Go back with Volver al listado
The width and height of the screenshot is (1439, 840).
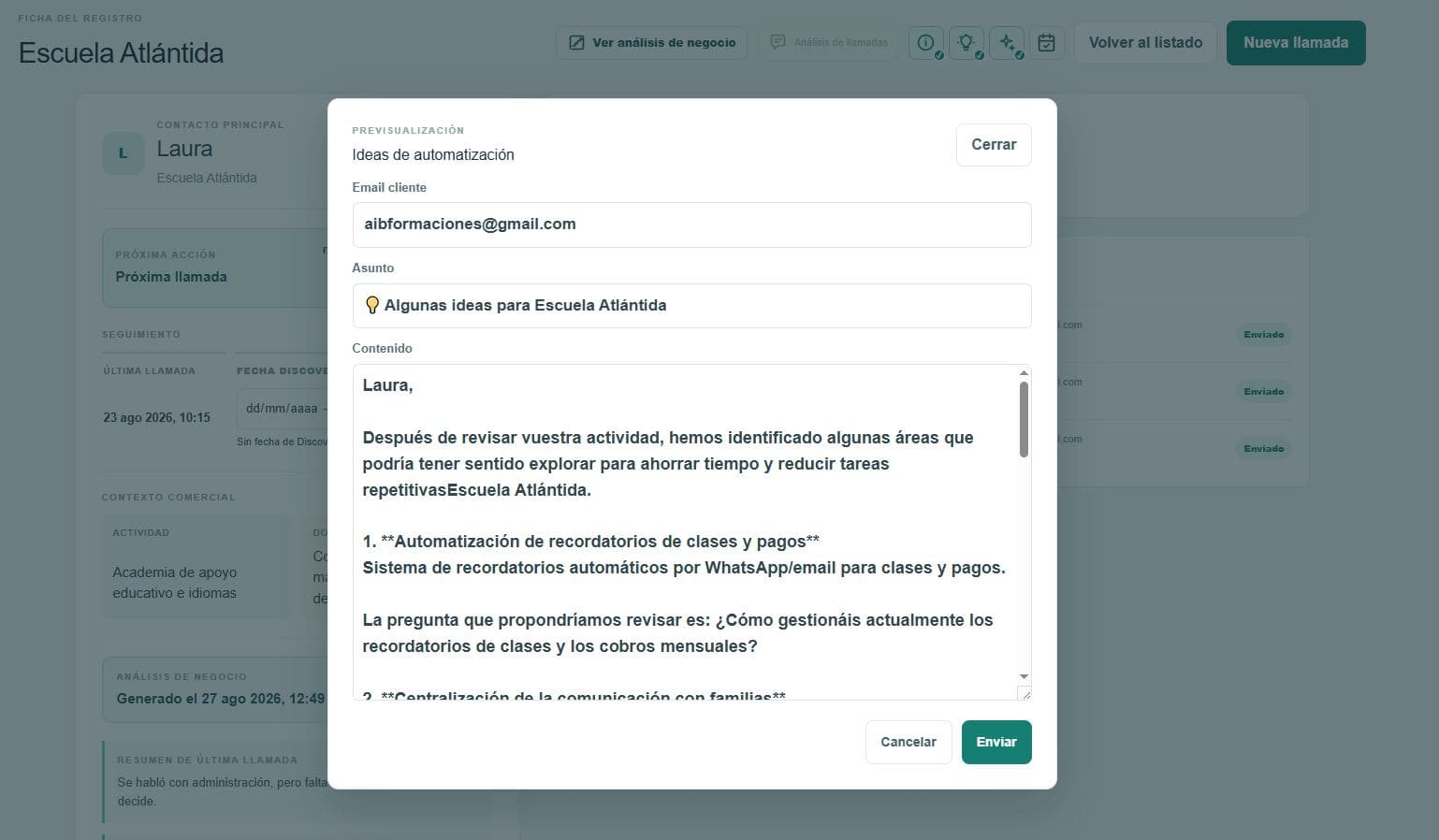coord(1145,43)
